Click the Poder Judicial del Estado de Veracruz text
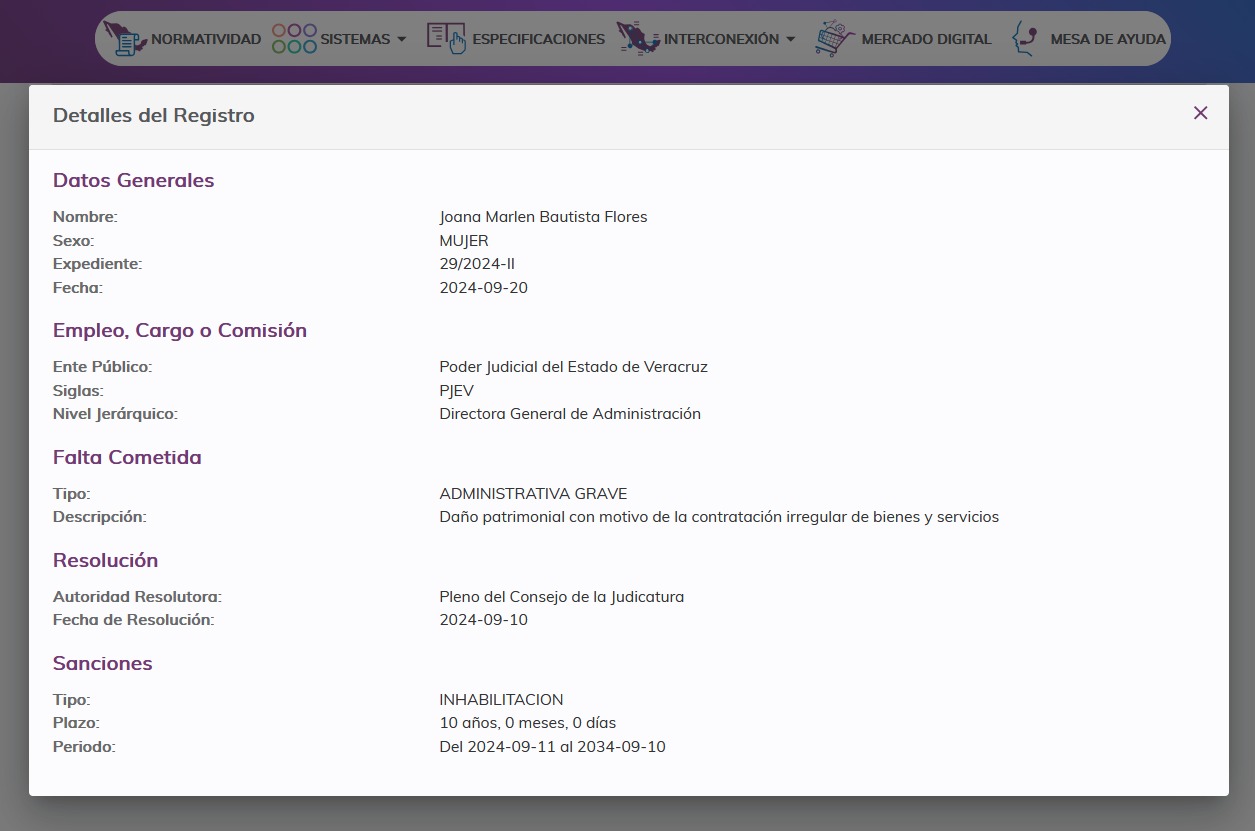Image resolution: width=1255 pixels, height=831 pixels. pyautogui.click(x=573, y=367)
